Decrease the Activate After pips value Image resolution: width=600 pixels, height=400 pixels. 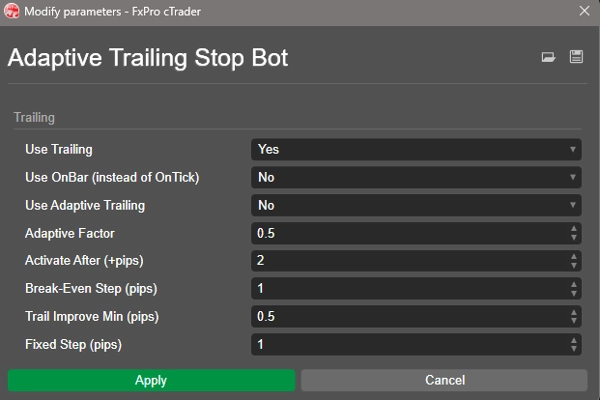[574, 265]
